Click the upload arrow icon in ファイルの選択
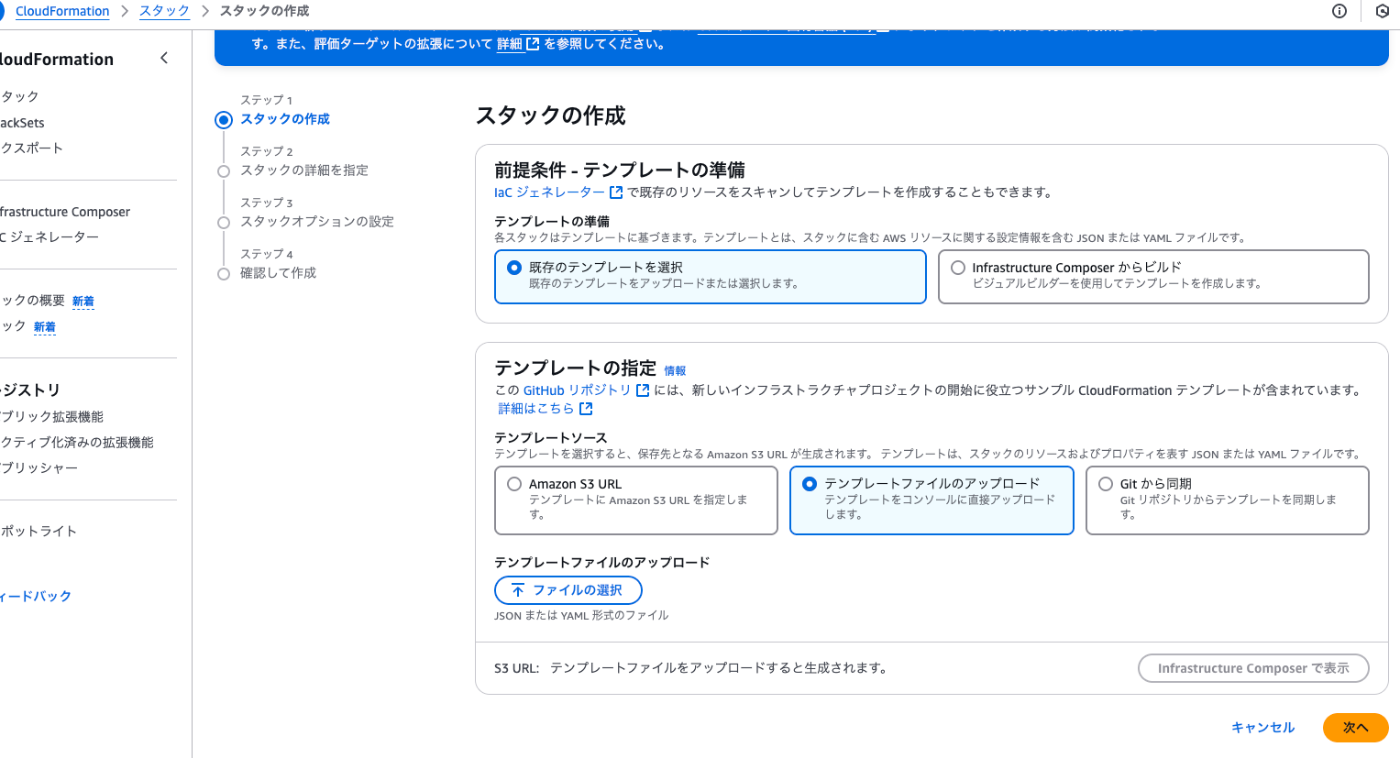Image resolution: width=1400 pixels, height=758 pixels. (x=518, y=590)
